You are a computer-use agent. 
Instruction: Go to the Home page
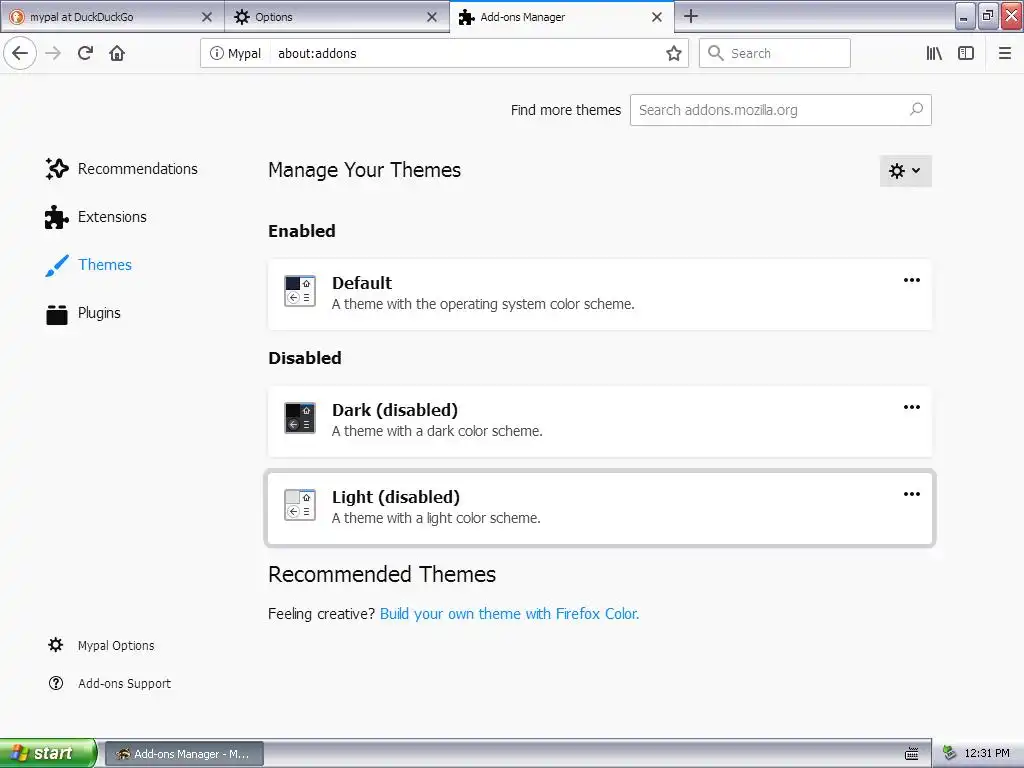tap(117, 53)
